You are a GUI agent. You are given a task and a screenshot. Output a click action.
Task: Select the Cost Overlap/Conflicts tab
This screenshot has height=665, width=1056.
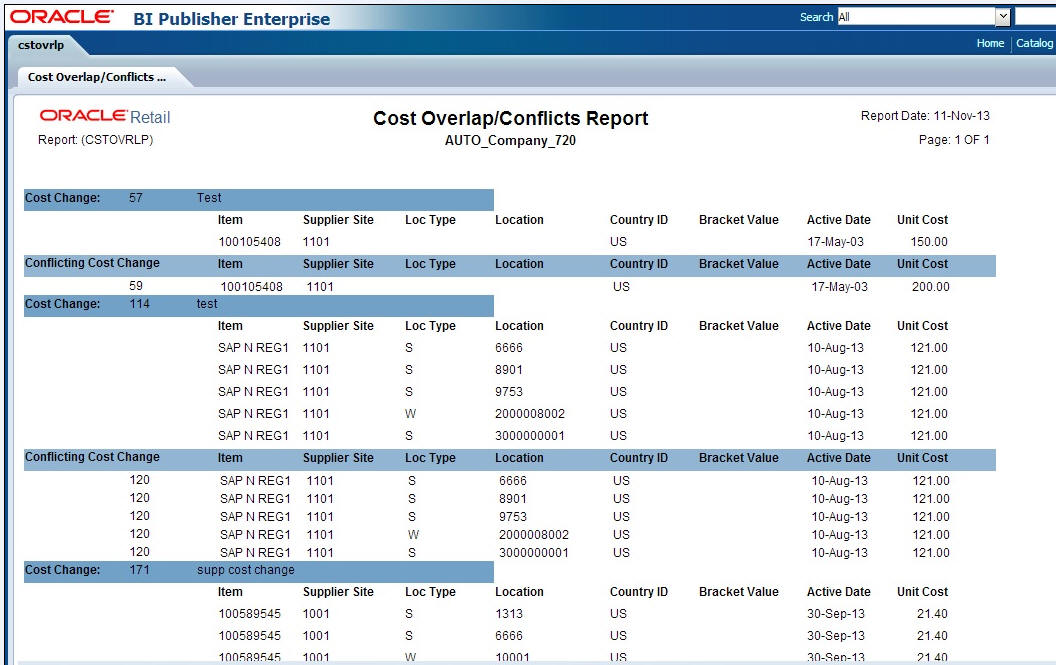[x=96, y=77]
